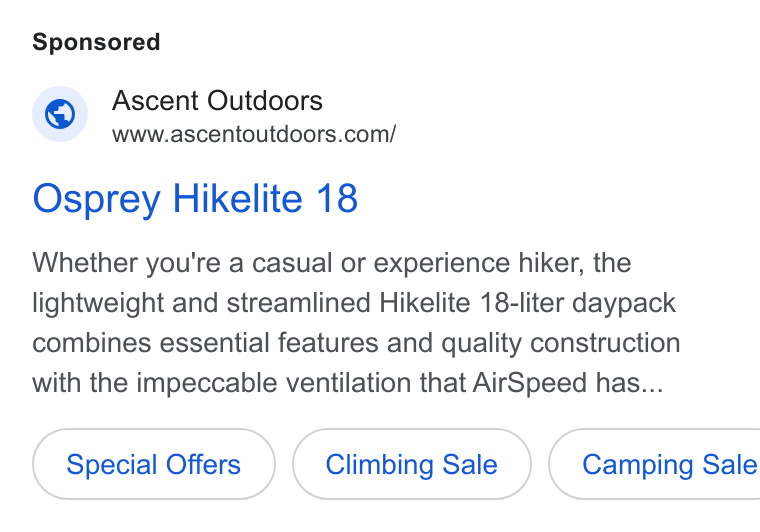The height and width of the screenshot is (532, 760).
Task: Click the word AirSpeed in the description
Action: (530, 383)
